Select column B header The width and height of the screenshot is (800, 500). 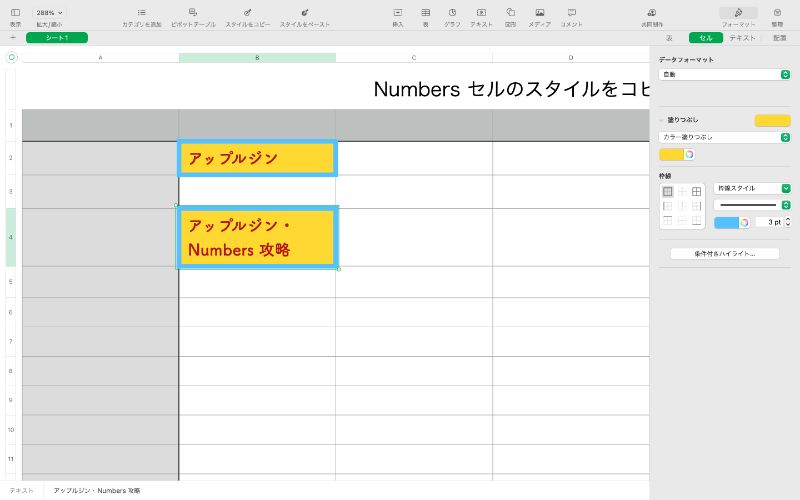[x=257, y=58]
